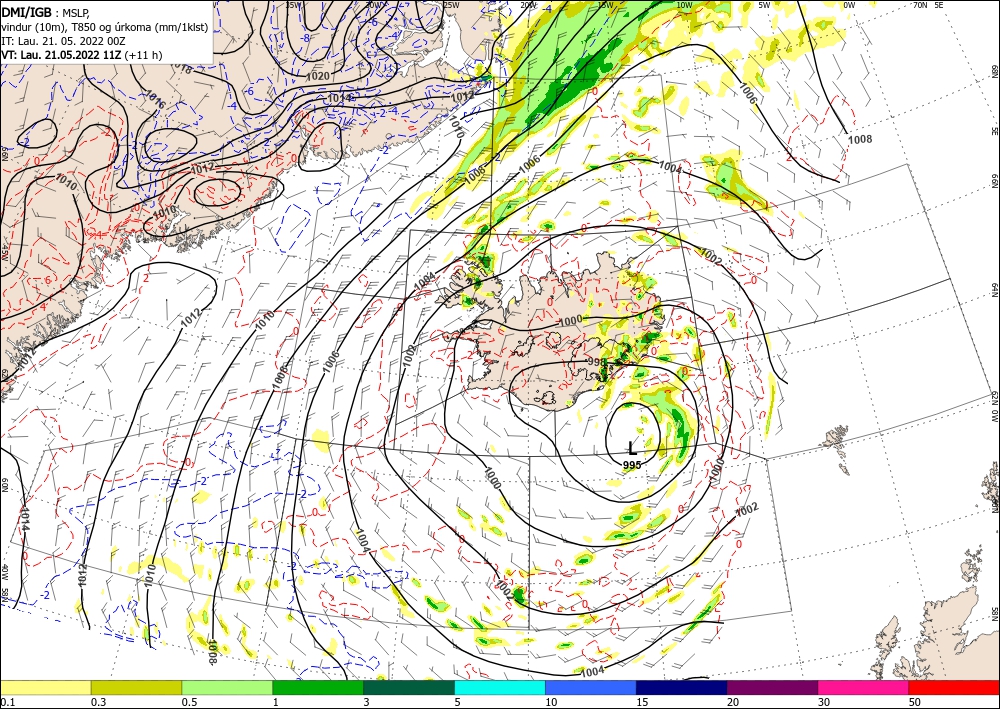Click the legend value 0.3
Image resolution: width=1000 pixels, height=709 pixels.
click(98, 702)
